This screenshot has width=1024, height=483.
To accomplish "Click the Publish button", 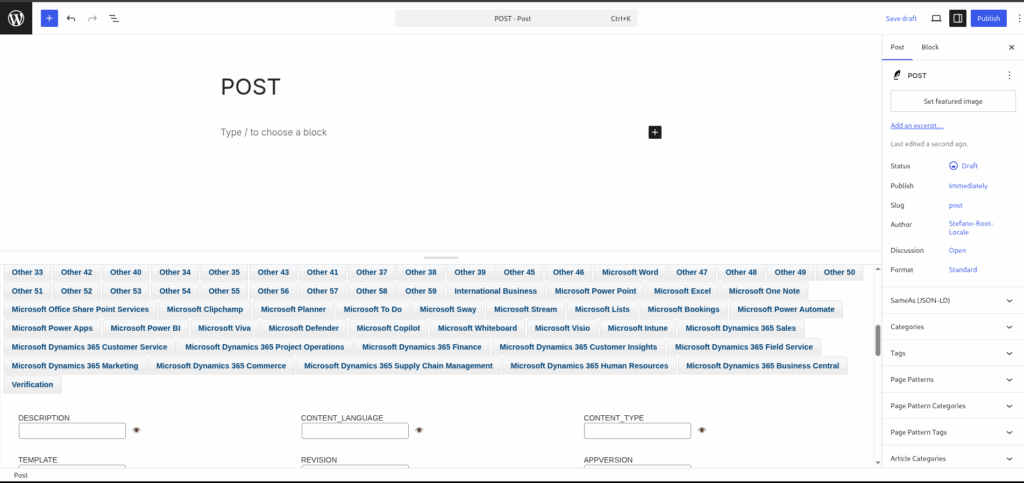I will [x=988, y=18].
